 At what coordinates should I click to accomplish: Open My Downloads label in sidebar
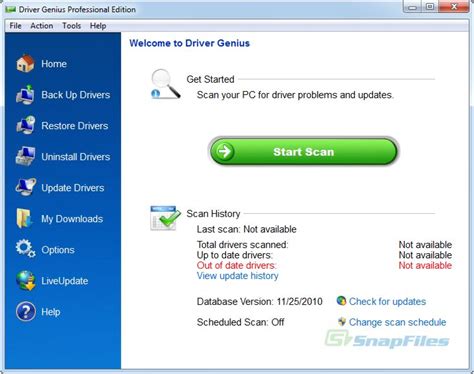click(72, 219)
